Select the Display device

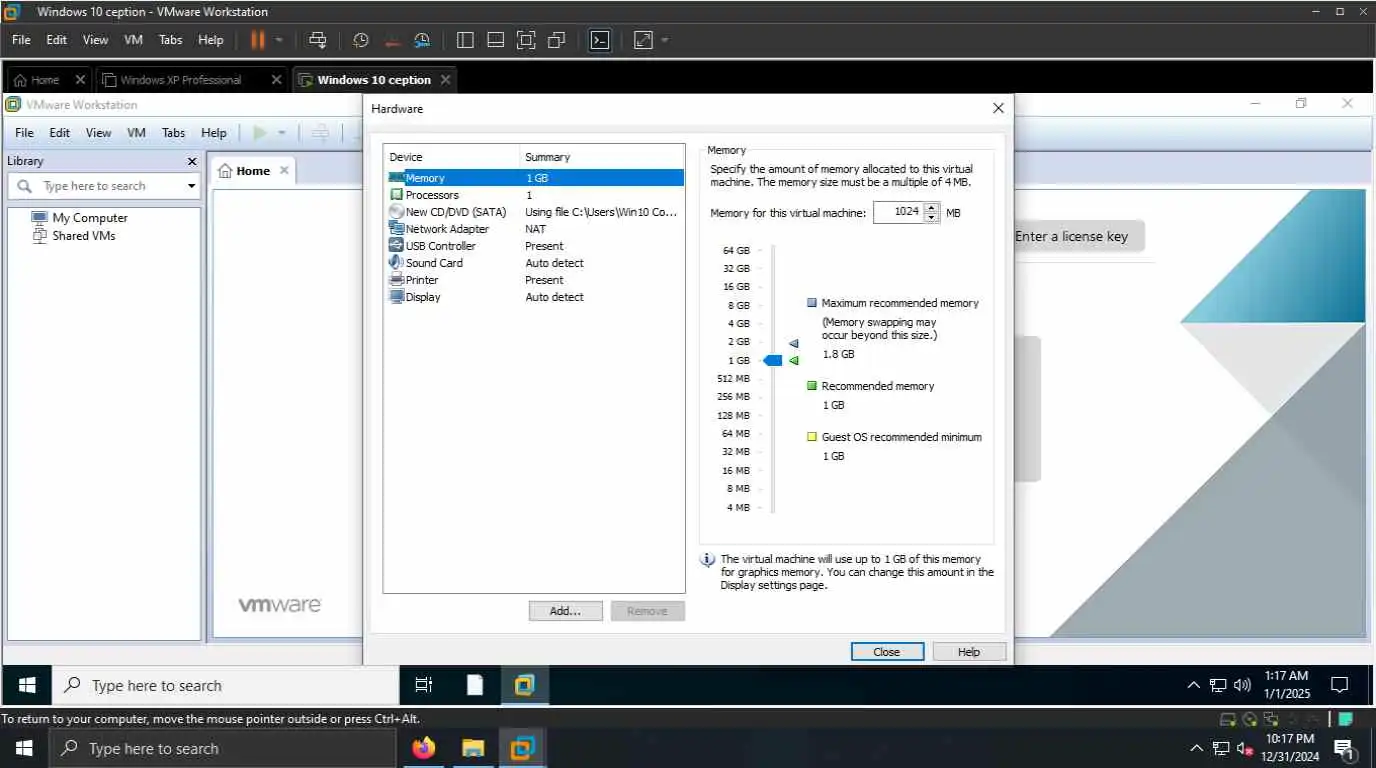pyautogui.click(x=534, y=297)
